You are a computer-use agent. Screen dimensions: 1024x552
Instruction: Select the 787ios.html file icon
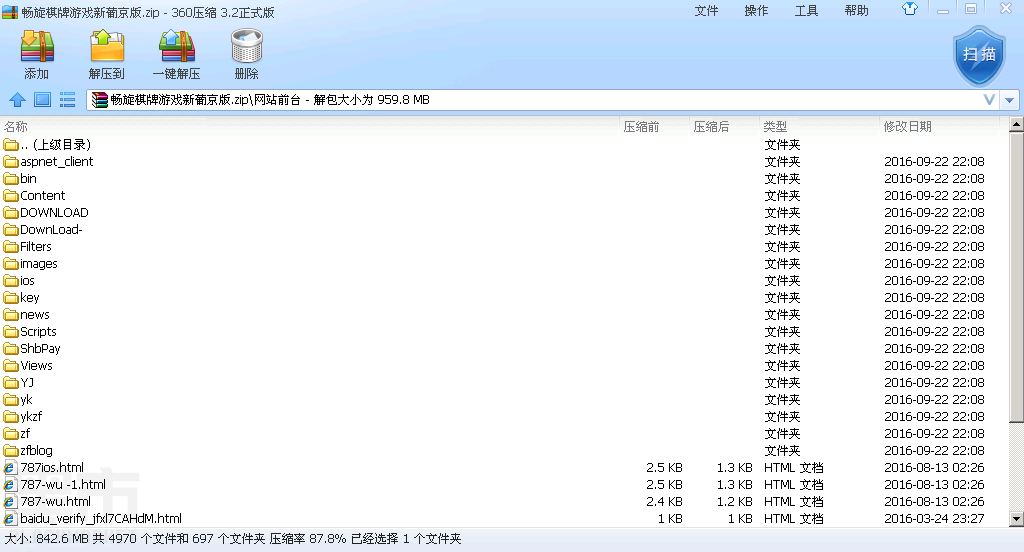(x=10, y=468)
